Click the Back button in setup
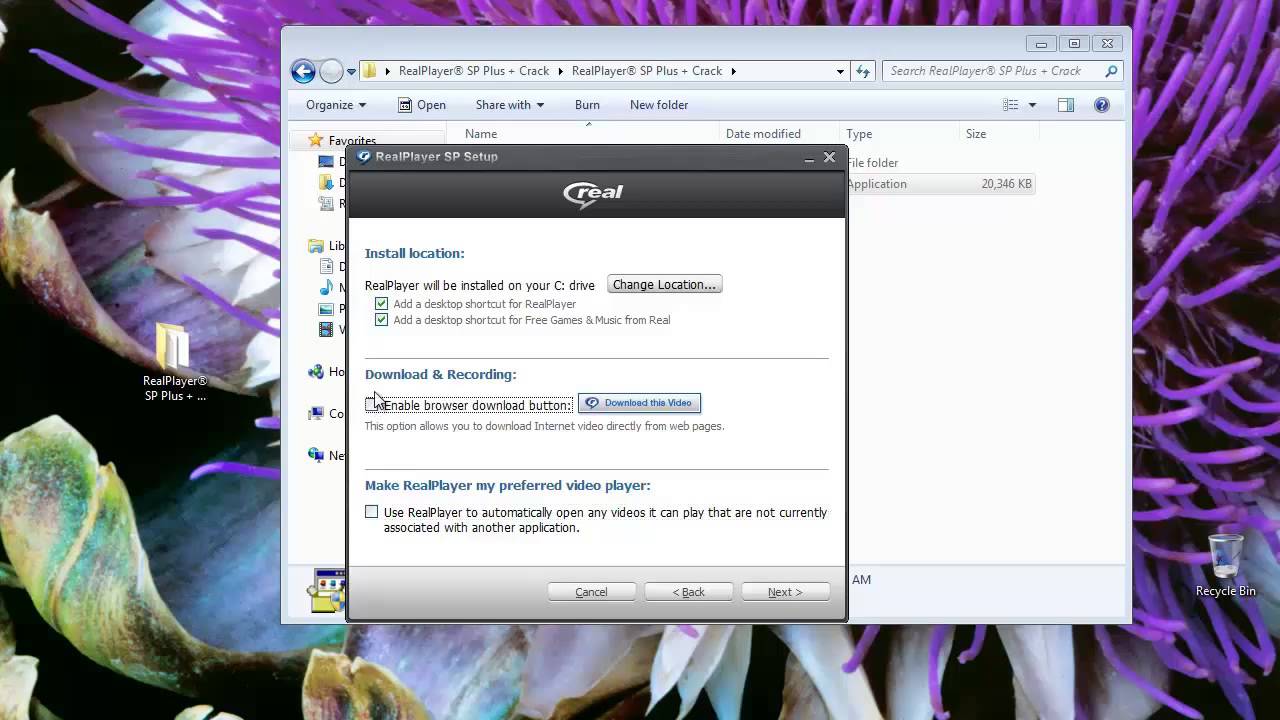 [x=688, y=592]
